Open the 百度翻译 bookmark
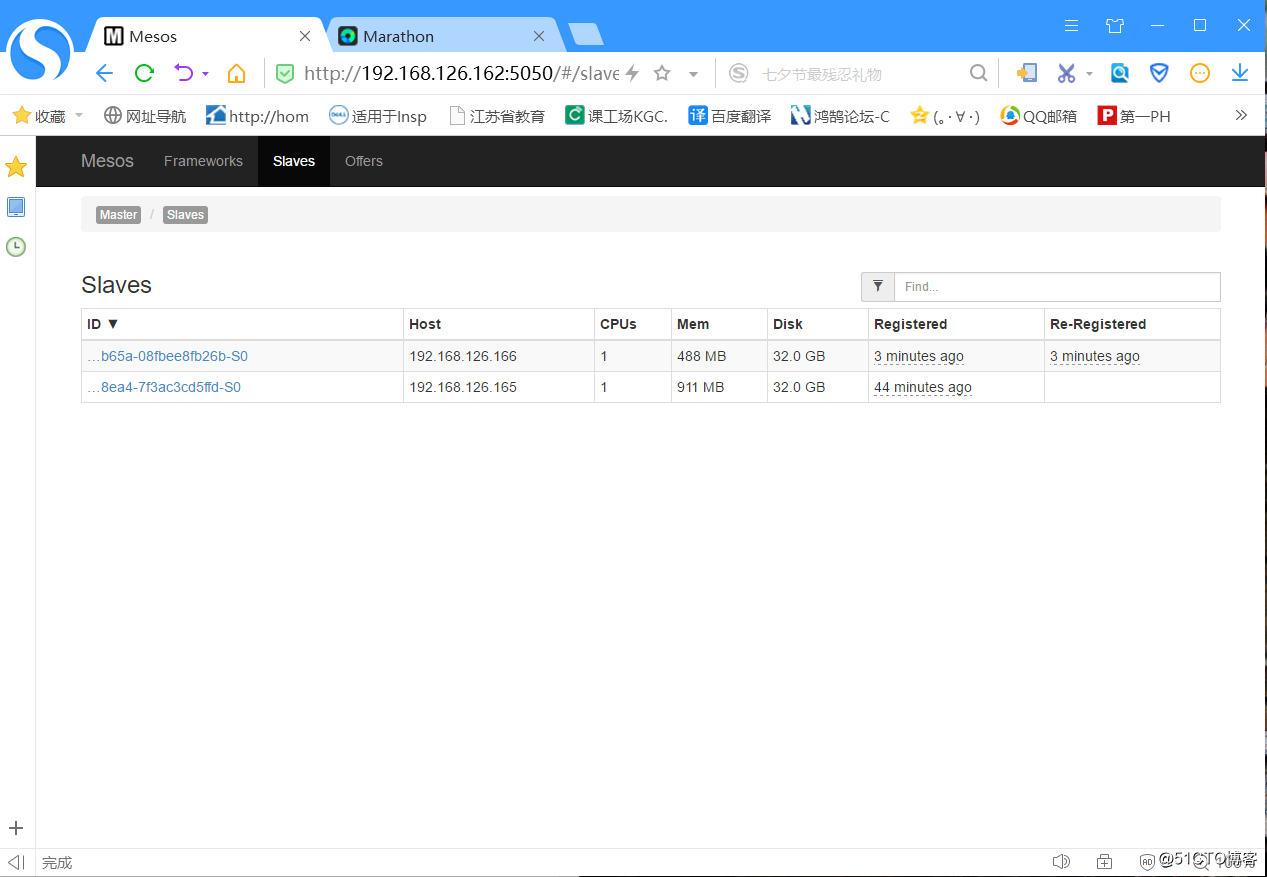This screenshot has width=1267, height=877. pos(730,116)
